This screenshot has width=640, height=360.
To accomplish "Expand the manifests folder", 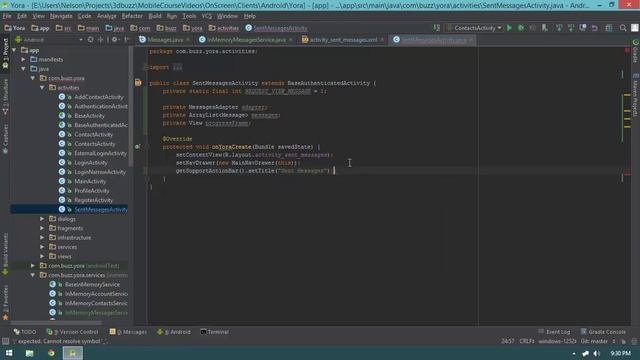I will (24, 60).
